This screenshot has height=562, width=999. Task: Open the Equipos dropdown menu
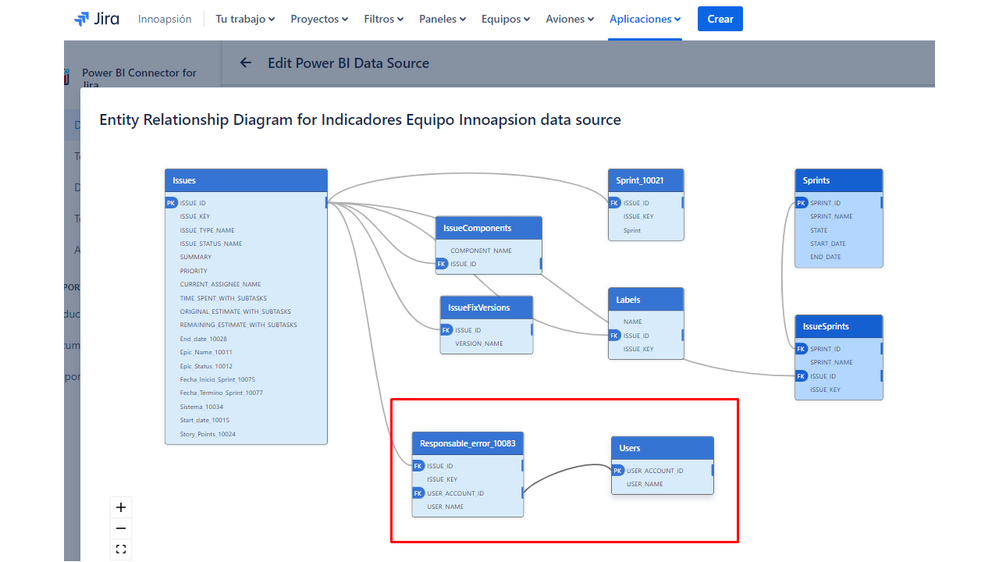point(505,19)
